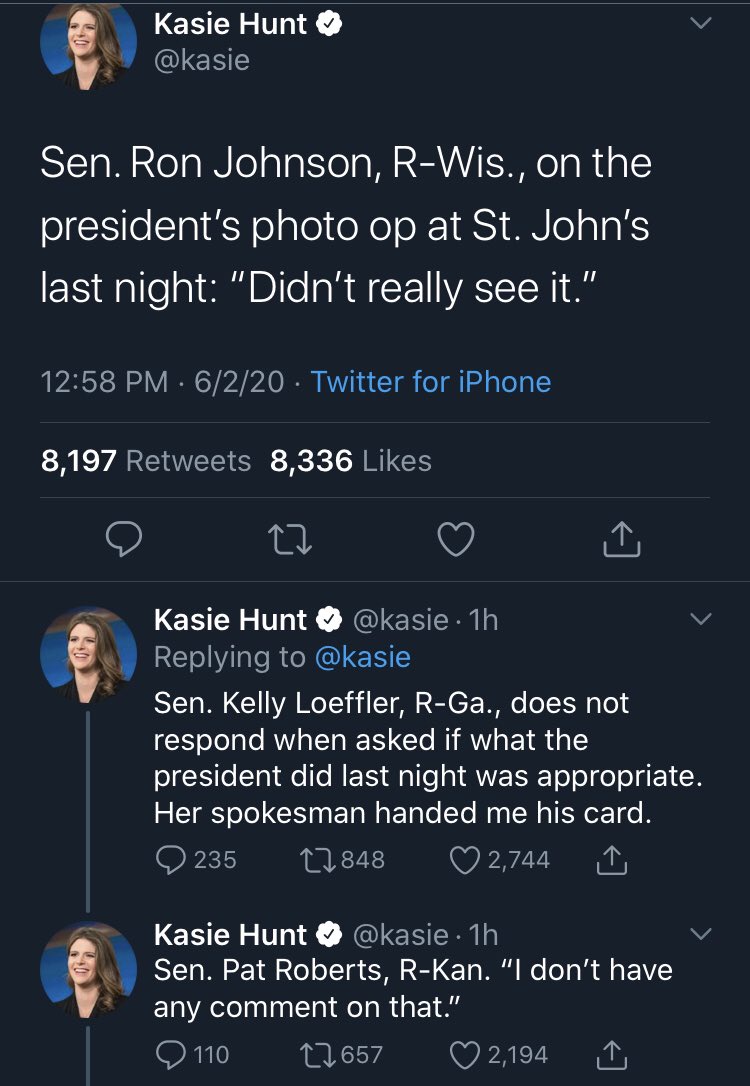Expand options for the Pat Roberts reply
750x1086 pixels.
702,934
